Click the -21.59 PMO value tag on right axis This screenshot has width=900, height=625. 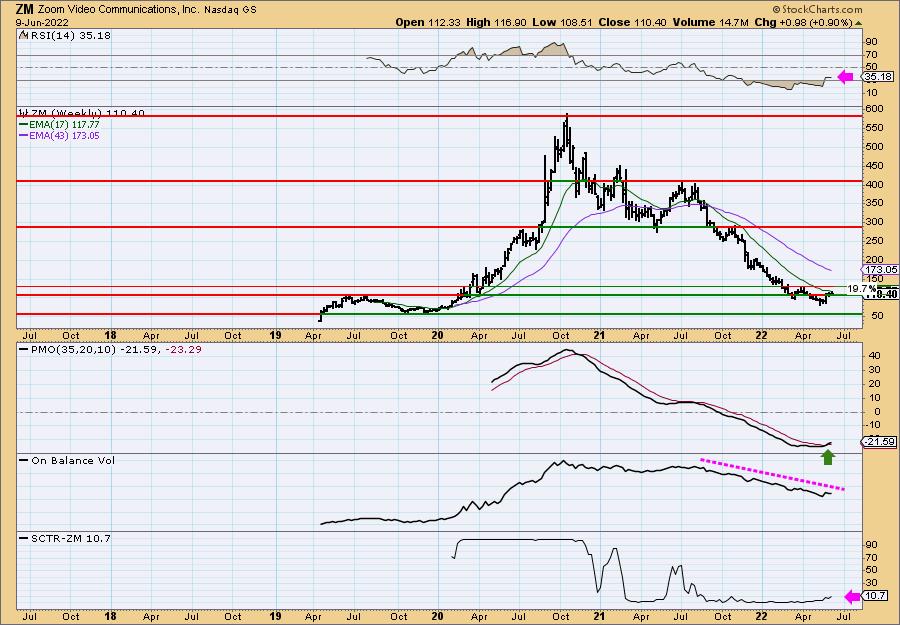tap(879, 441)
